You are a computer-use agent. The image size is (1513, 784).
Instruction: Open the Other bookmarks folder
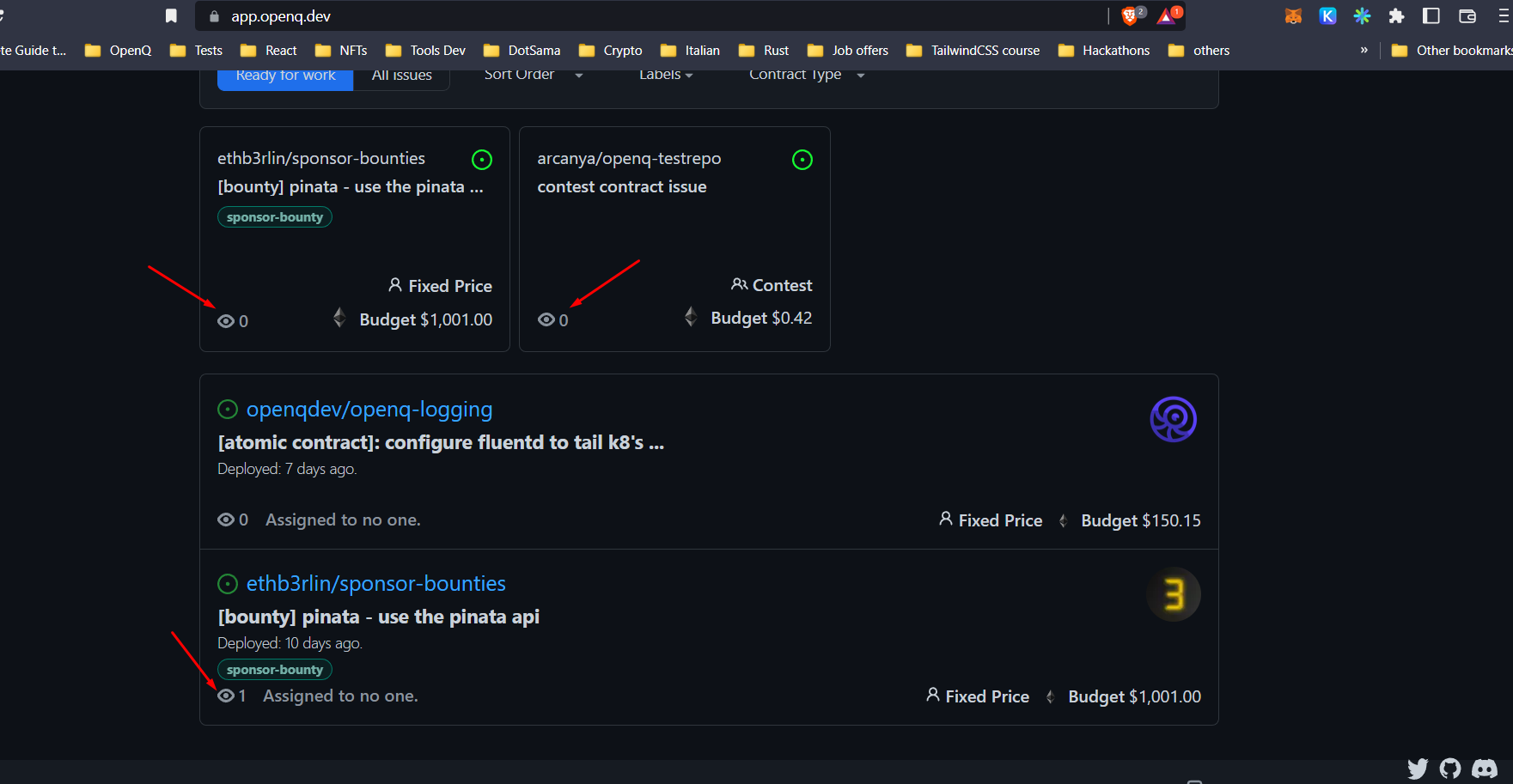coord(1451,51)
